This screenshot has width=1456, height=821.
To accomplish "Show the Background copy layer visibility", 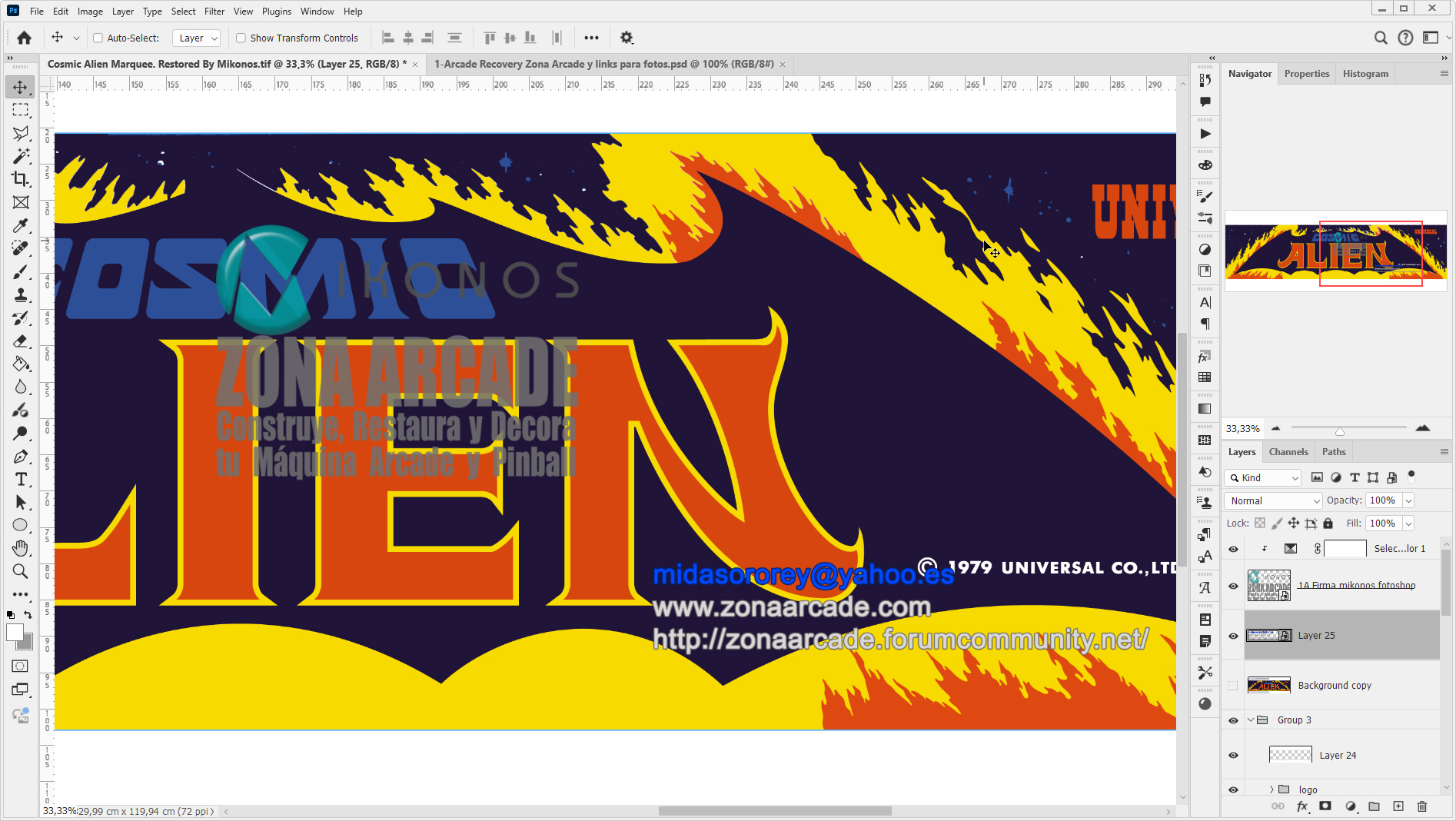I will (x=1233, y=685).
